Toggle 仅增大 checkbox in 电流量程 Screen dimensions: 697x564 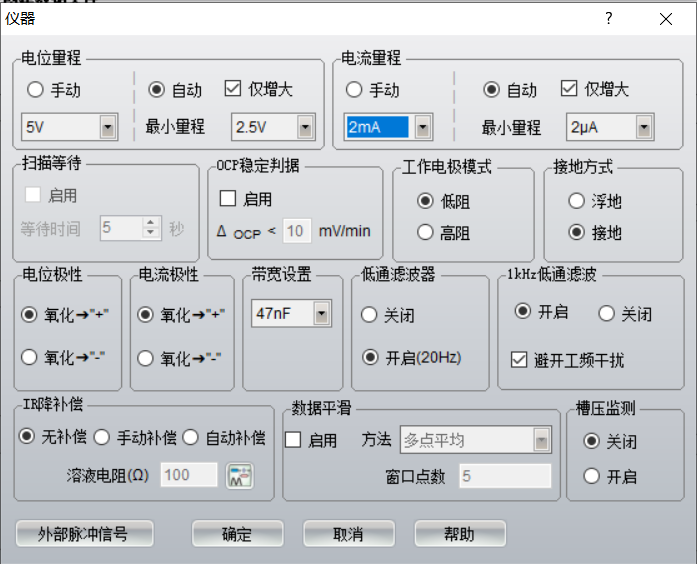pyautogui.click(x=569, y=88)
